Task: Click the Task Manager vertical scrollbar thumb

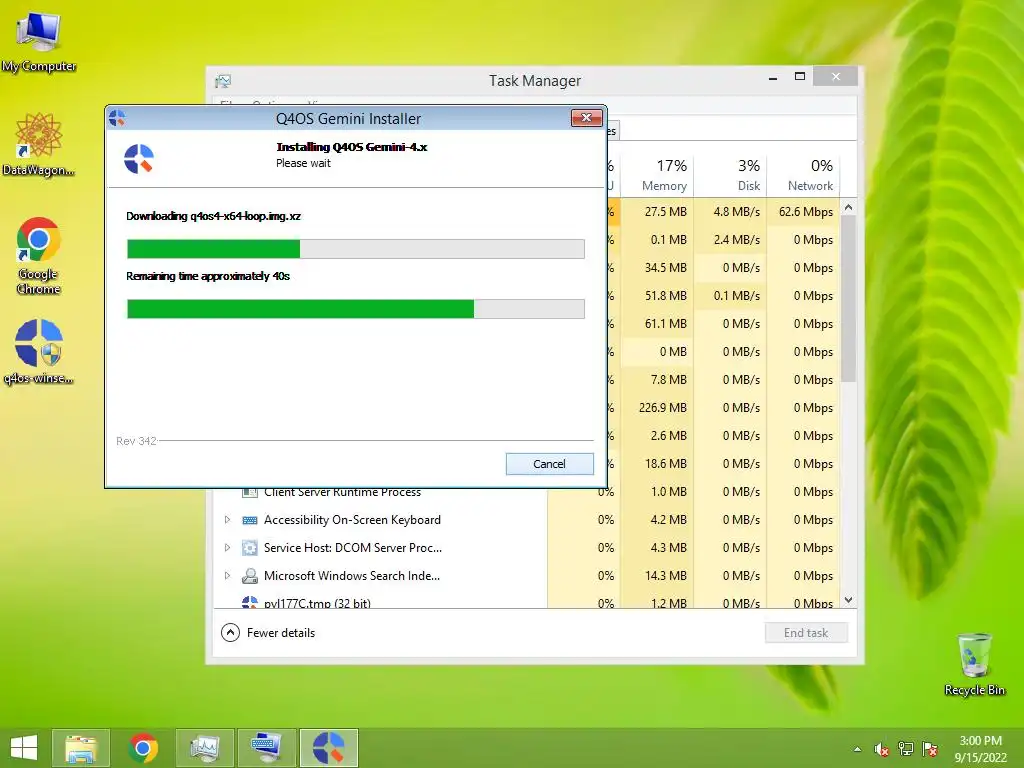Action: point(848,299)
